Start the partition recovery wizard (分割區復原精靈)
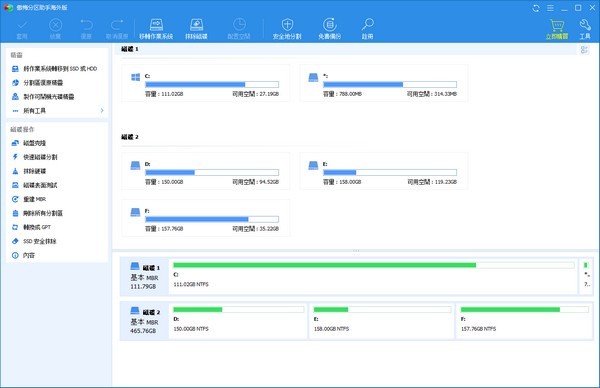Image resolution: width=600 pixels, height=388 pixels. pos(38,83)
